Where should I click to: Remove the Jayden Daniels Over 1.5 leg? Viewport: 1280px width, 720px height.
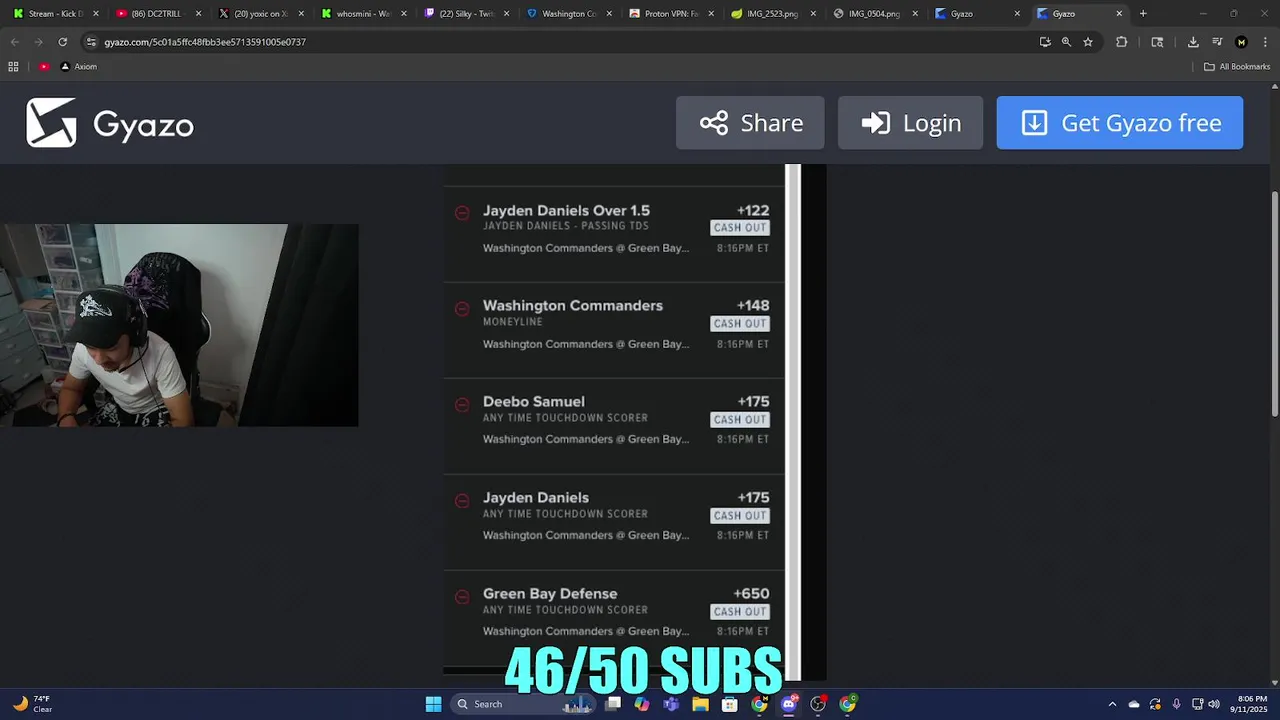462,212
